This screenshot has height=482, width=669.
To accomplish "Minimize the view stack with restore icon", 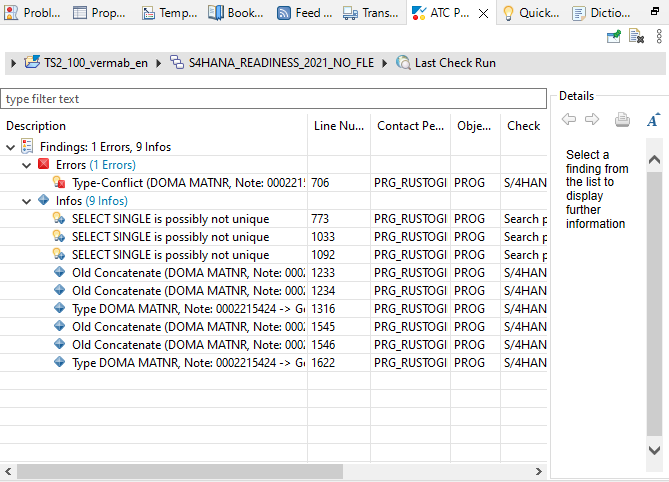I will (656, 12).
